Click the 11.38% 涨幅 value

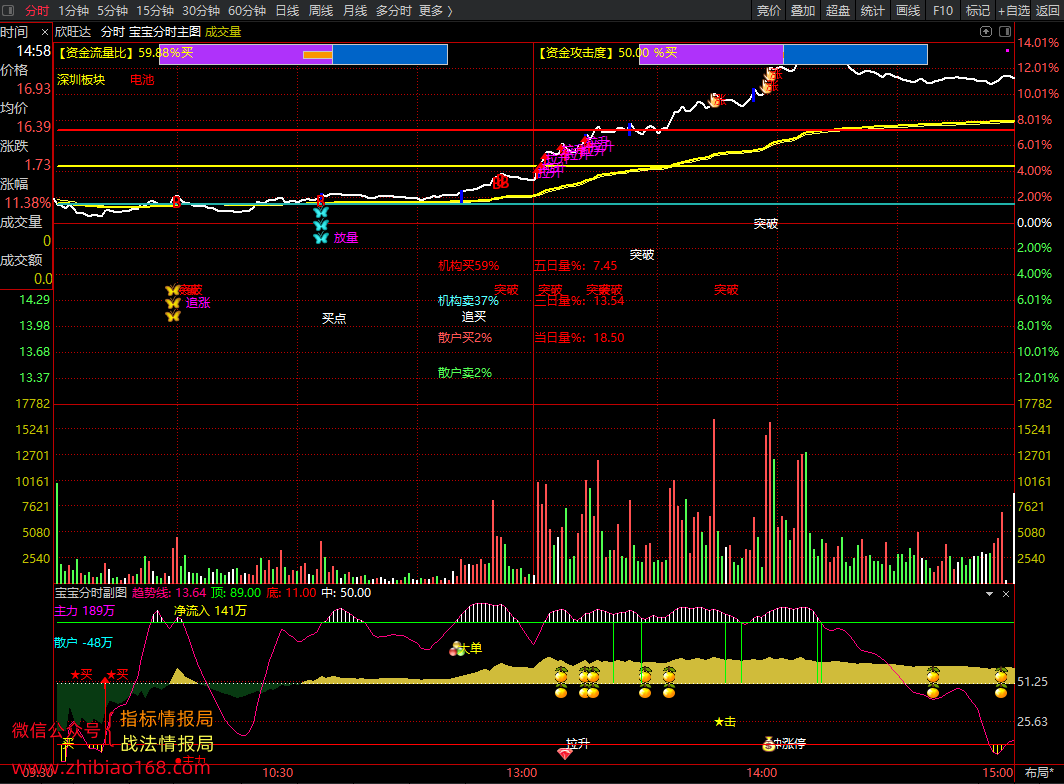pyautogui.click(x=28, y=203)
